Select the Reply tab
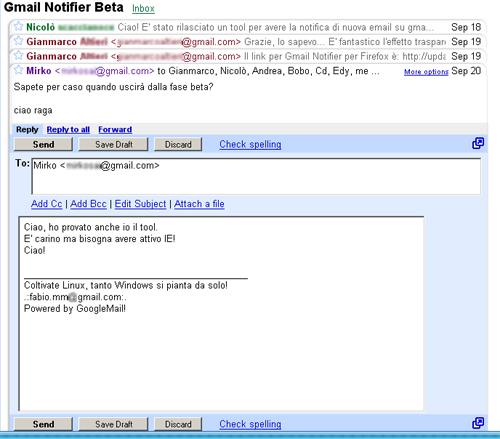500x439 pixels. tap(27, 130)
